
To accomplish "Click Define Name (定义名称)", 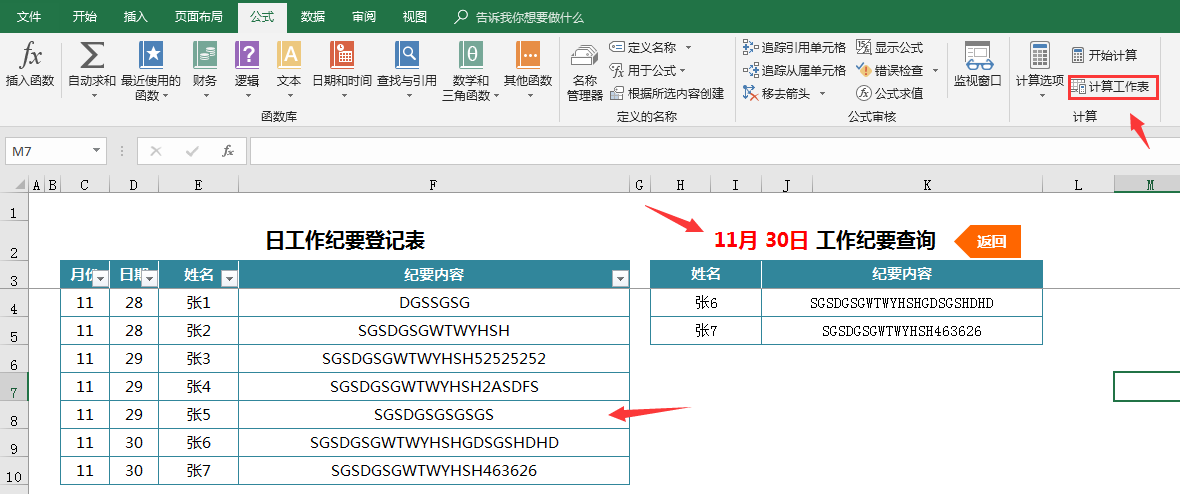I will click(x=643, y=47).
